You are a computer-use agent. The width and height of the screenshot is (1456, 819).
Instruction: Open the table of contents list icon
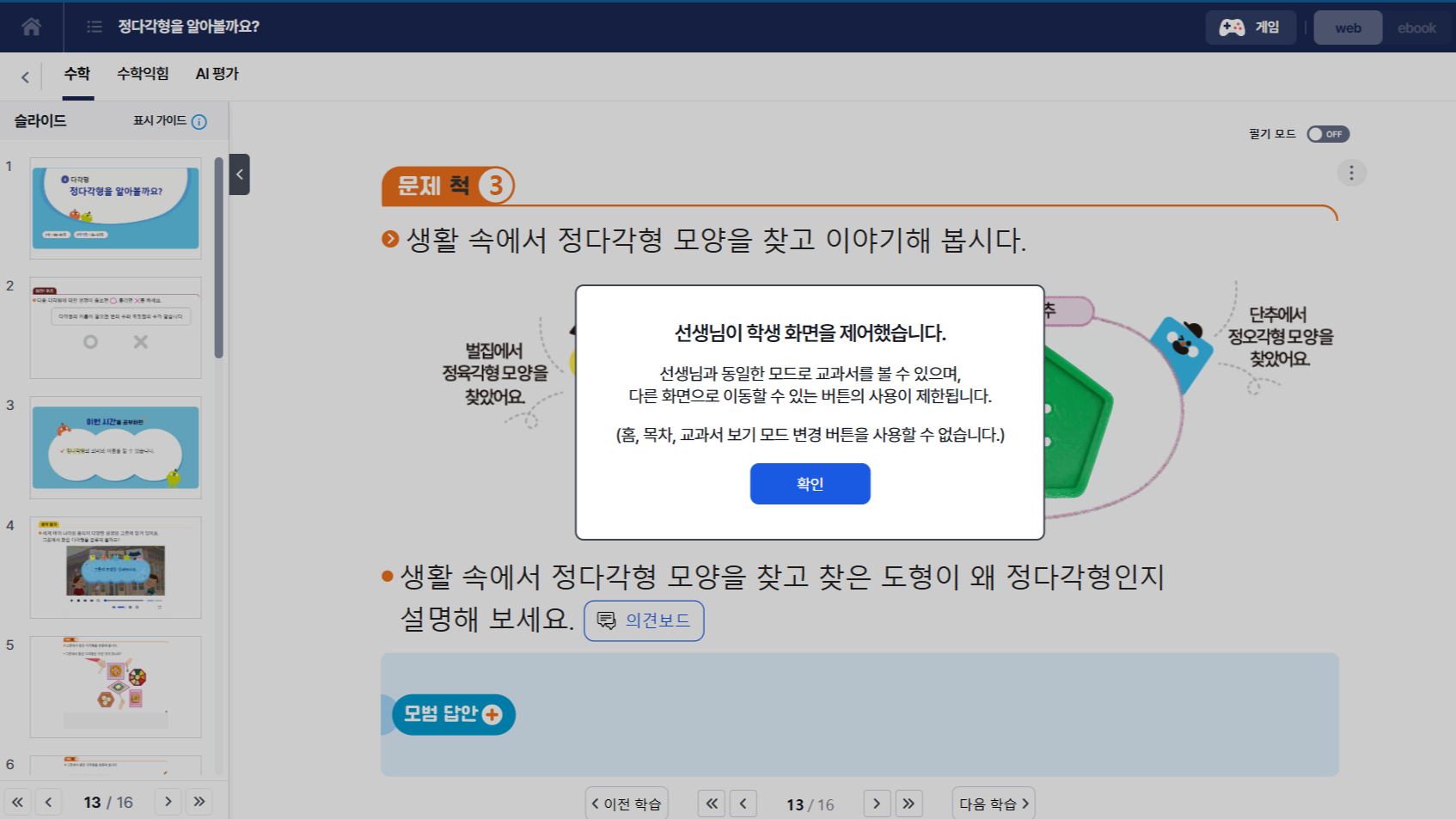[95, 27]
